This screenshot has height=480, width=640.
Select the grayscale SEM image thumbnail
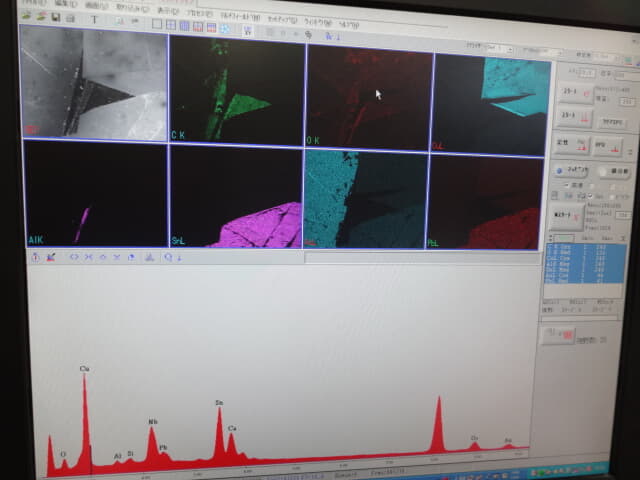pos(93,85)
